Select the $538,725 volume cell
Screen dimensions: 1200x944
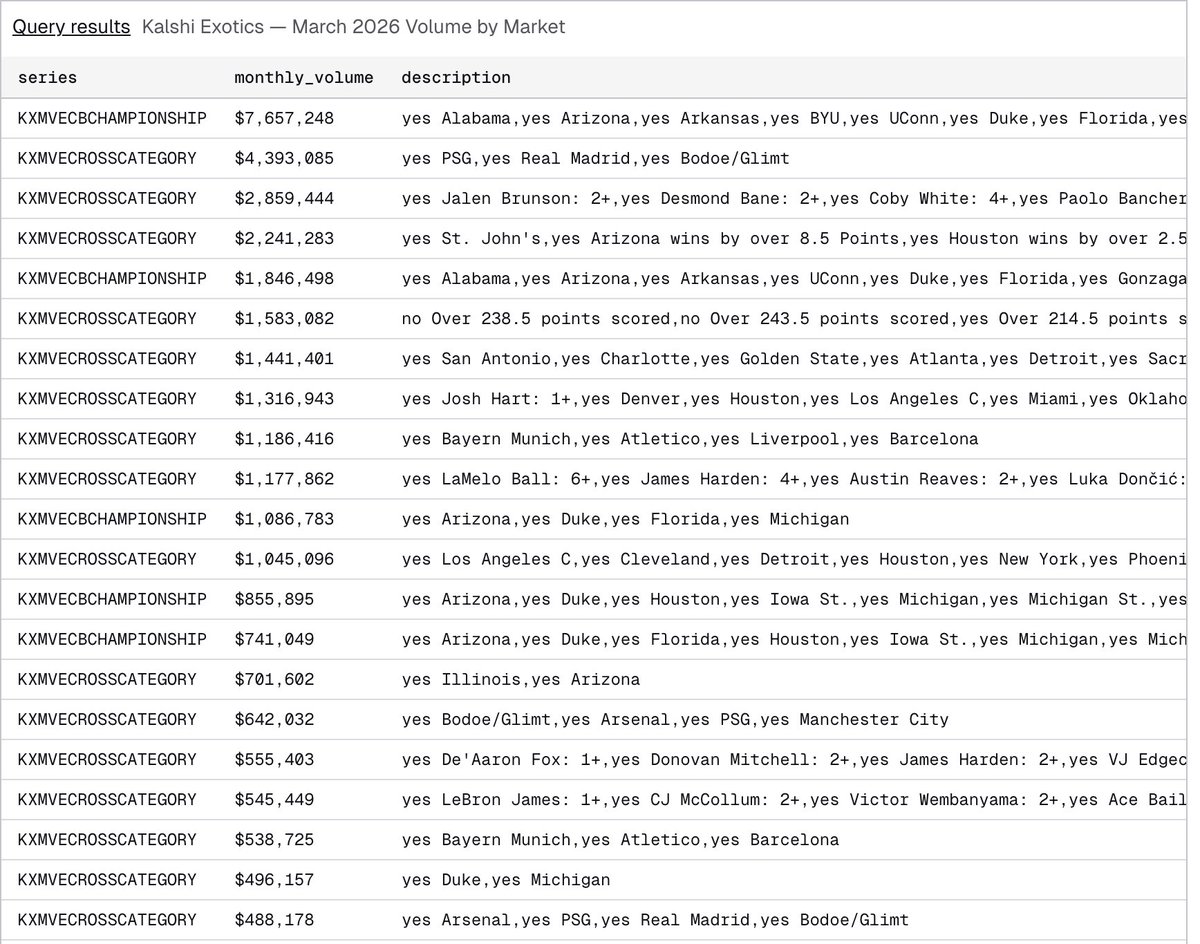(x=274, y=839)
